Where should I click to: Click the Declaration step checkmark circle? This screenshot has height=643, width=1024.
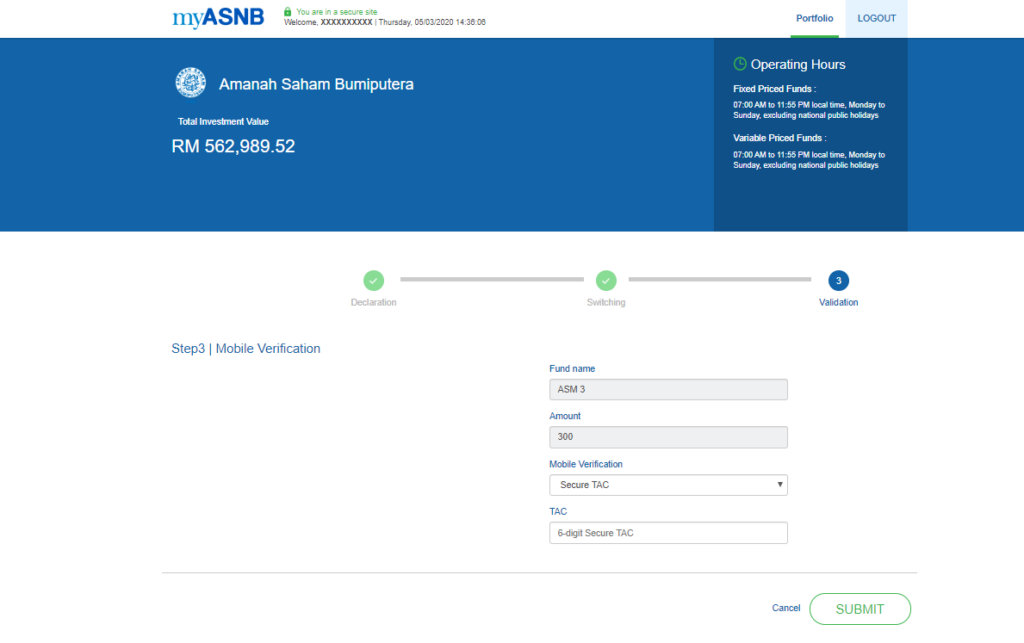pos(374,280)
